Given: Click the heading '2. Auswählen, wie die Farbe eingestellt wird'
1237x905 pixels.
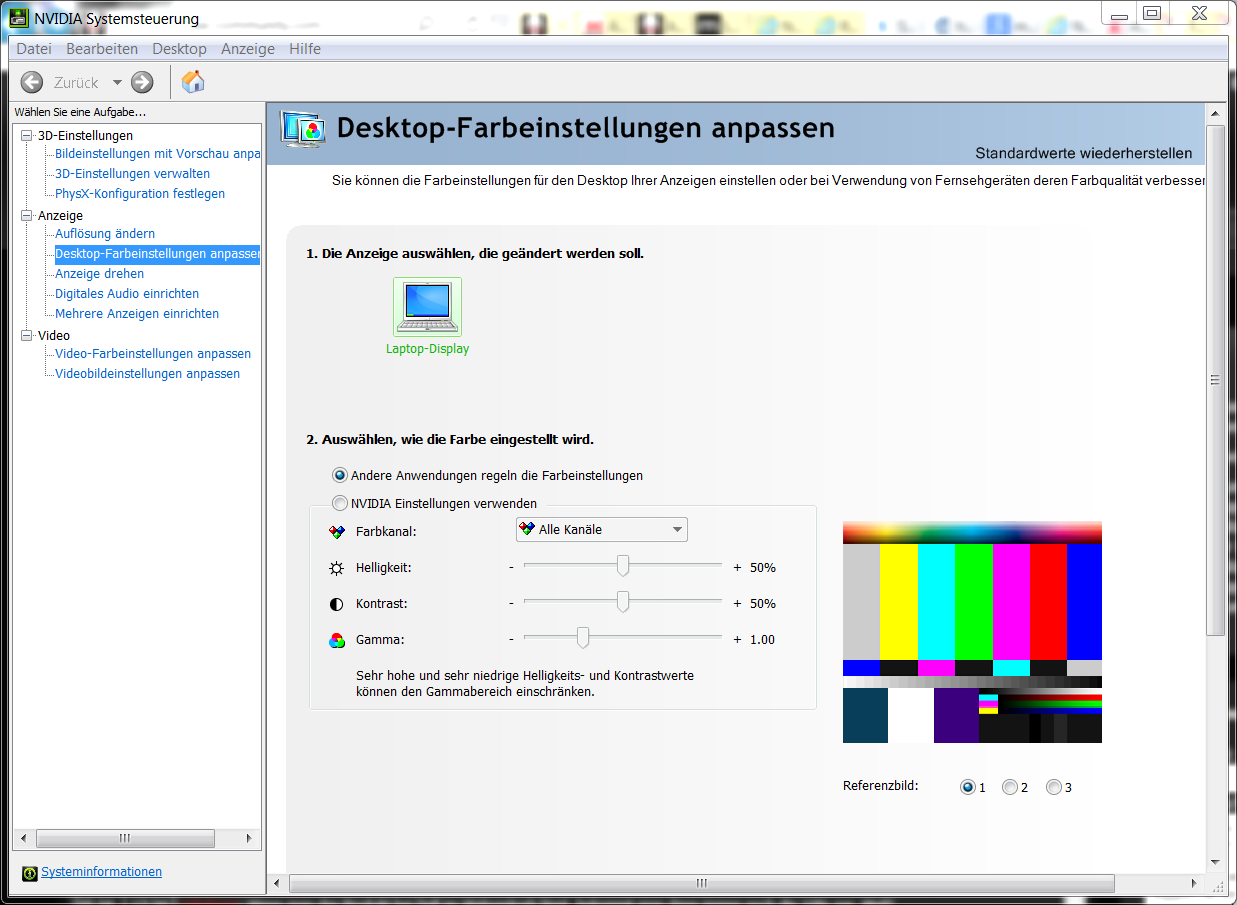Looking at the screenshot, I should (450, 440).
